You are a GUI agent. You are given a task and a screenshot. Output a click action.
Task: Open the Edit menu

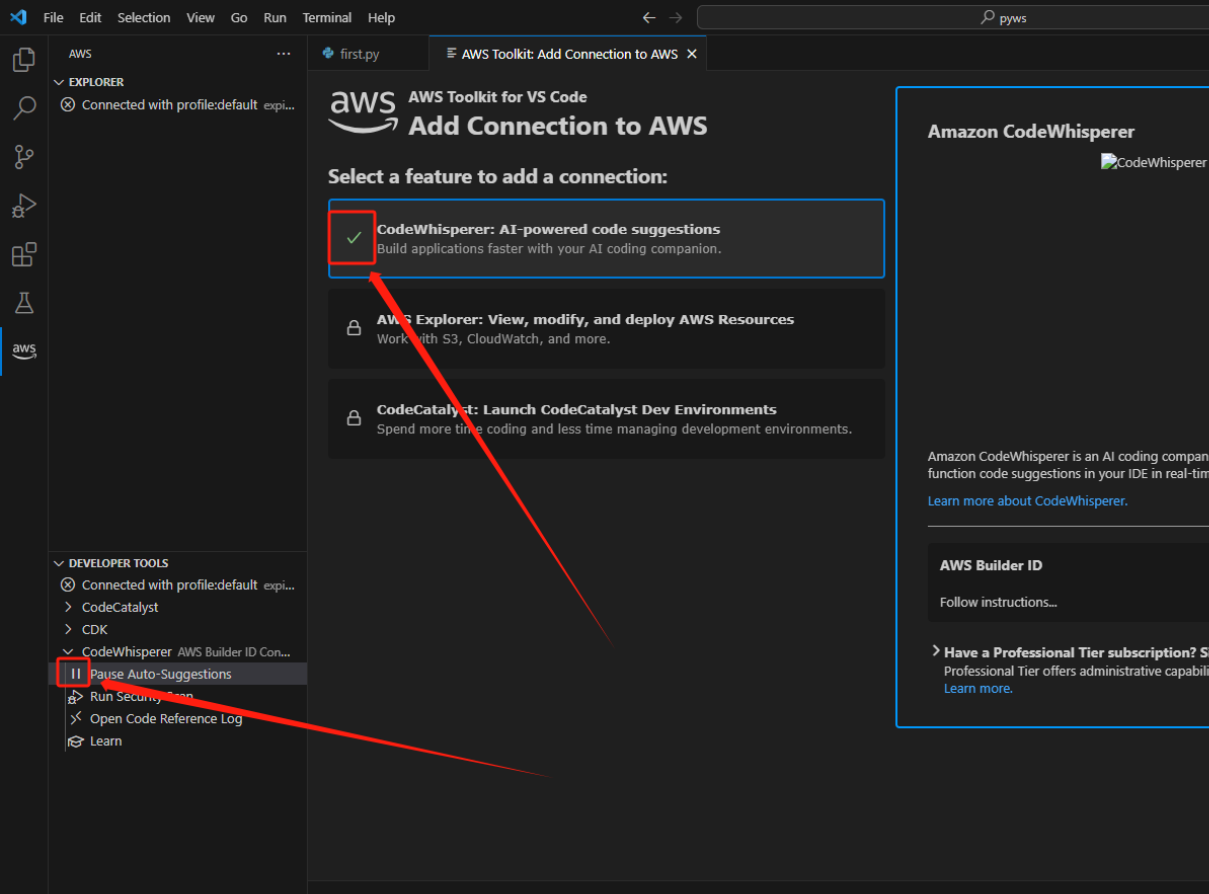(90, 17)
